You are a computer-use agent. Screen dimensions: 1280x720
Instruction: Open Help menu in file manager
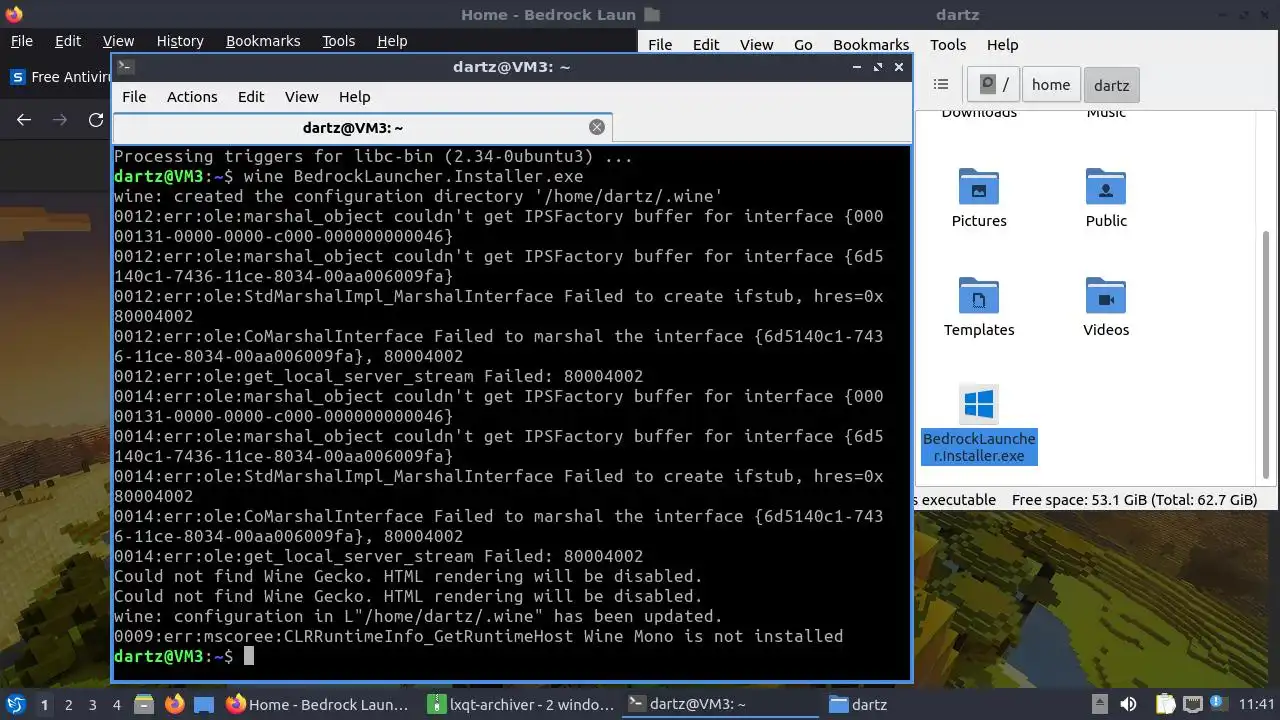[x=1002, y=45]
